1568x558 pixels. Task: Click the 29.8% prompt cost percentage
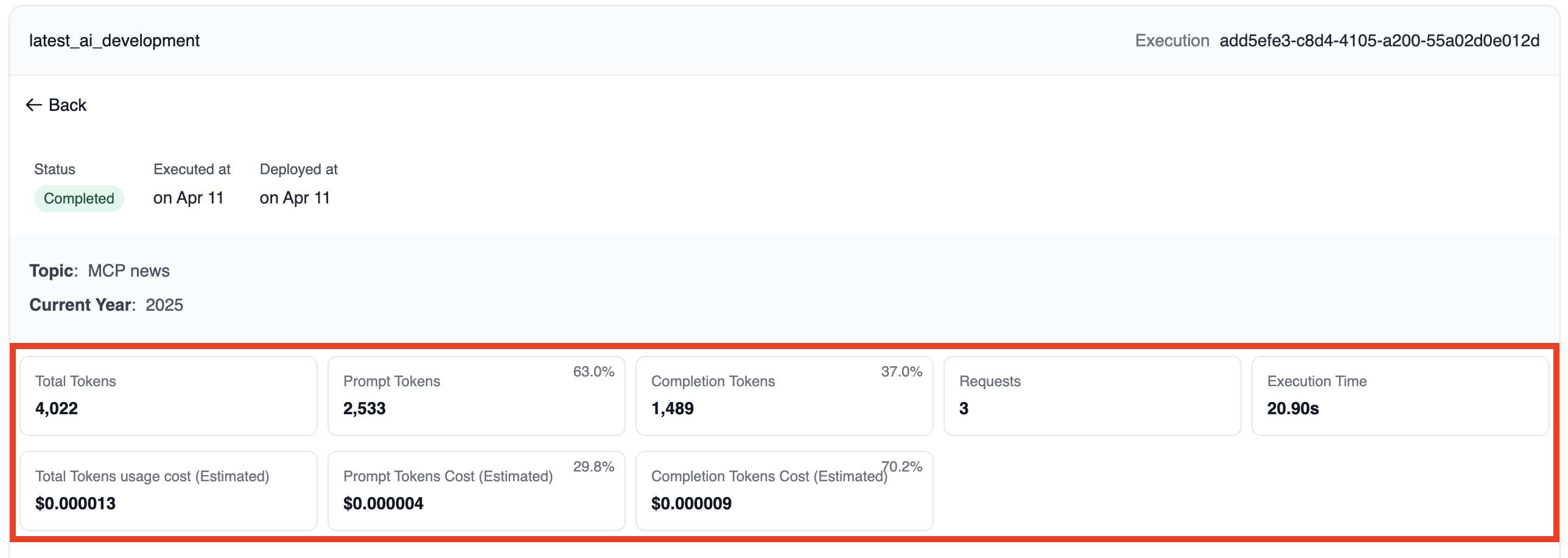tap(593, 467)
